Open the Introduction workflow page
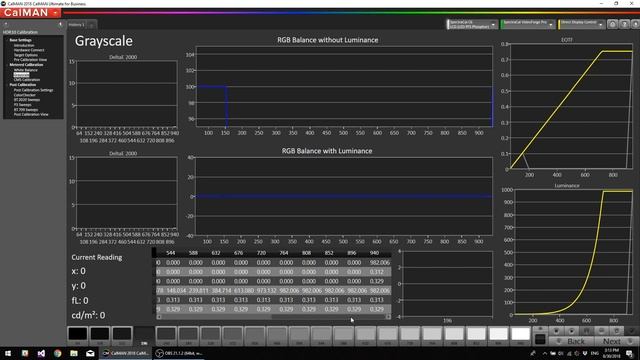This screenshot has height=360, width=640. point(24,45)
